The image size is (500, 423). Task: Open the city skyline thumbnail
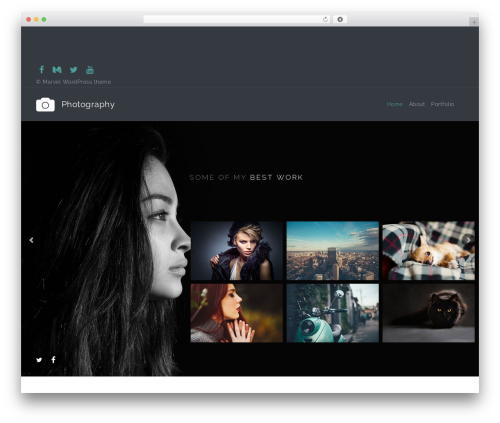tap(333, 251)
